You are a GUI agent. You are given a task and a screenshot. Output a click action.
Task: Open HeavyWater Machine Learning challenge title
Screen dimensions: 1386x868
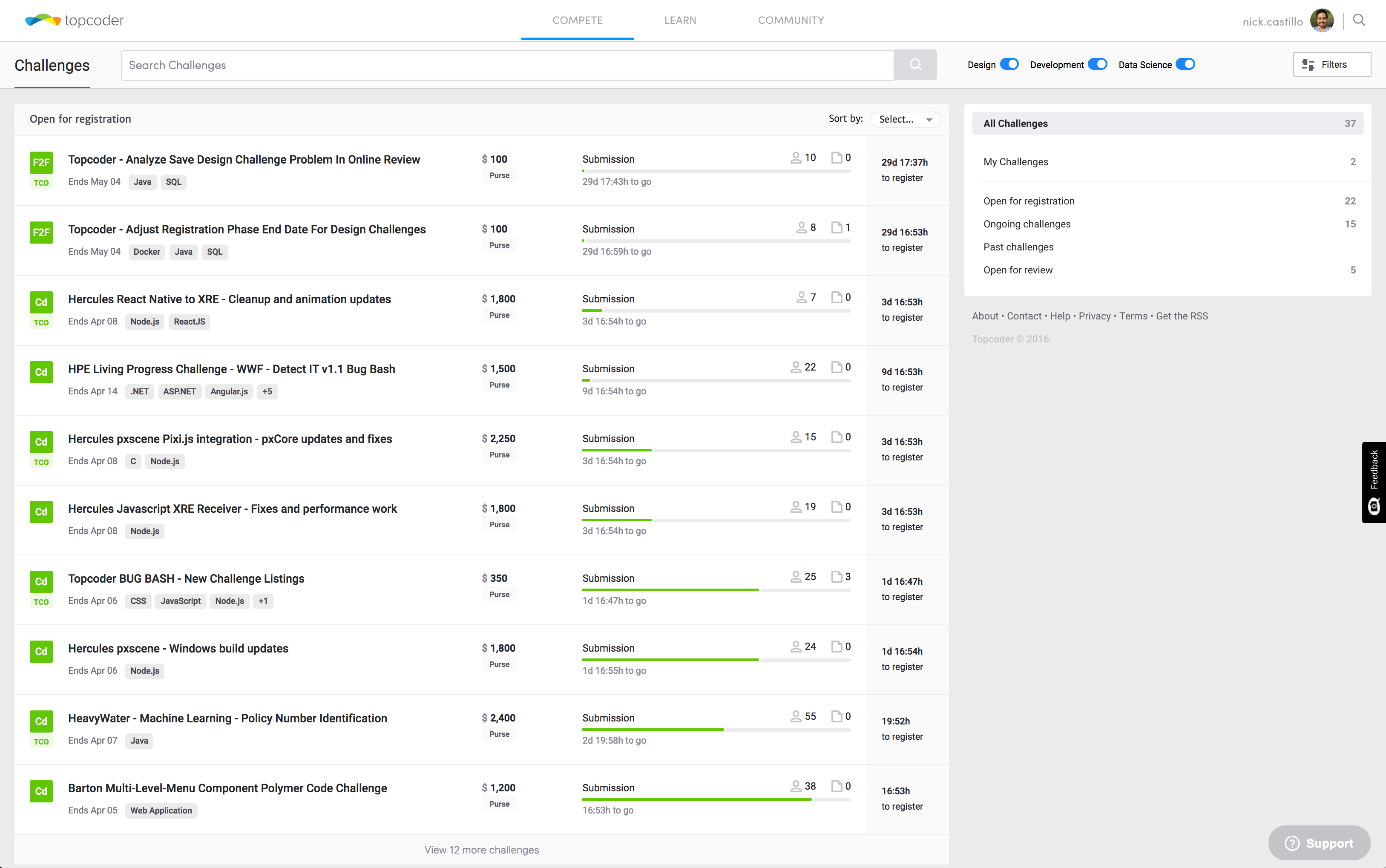click(x=227, y=718)
